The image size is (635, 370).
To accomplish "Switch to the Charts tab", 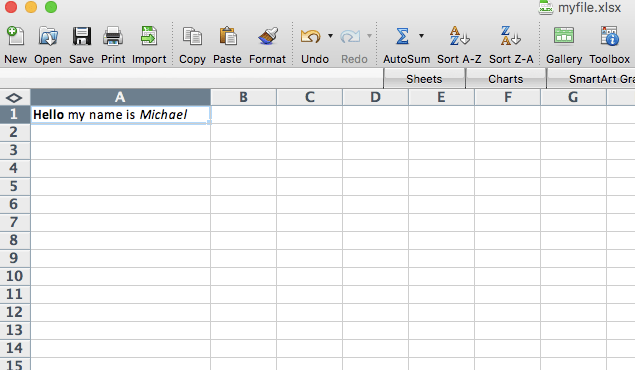I will pyautogui.click(x=505, y=79).
